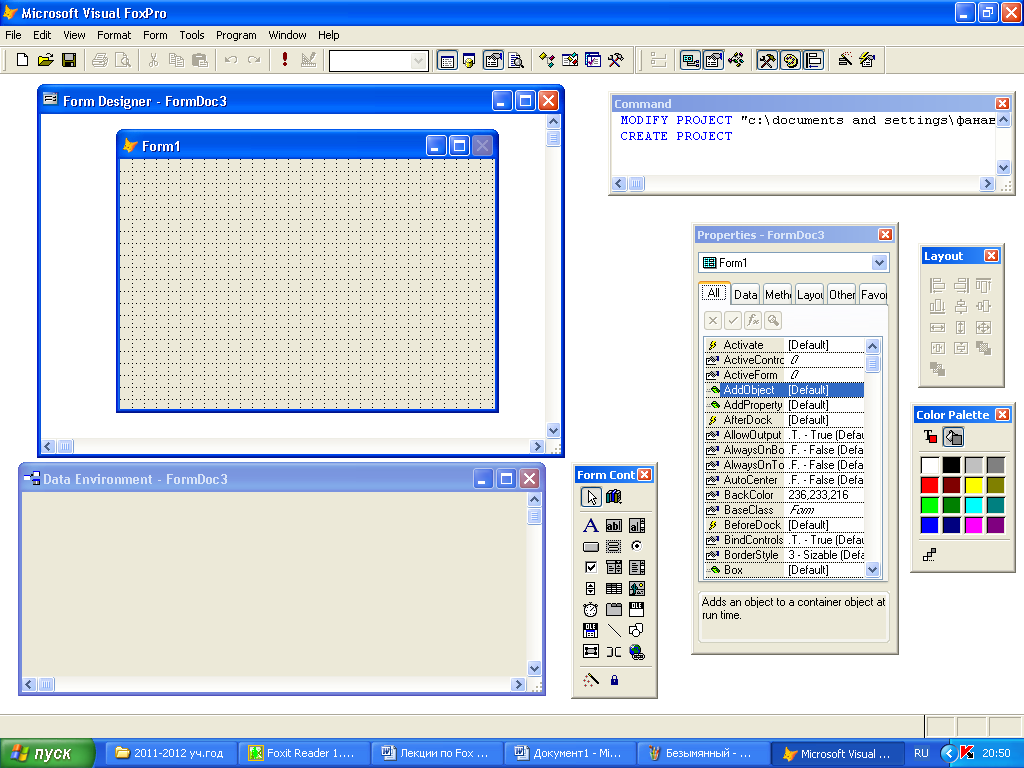Screen dimensions: 1024x768
Task: Select the Command Button control tool
Action: tap(590, 547)
